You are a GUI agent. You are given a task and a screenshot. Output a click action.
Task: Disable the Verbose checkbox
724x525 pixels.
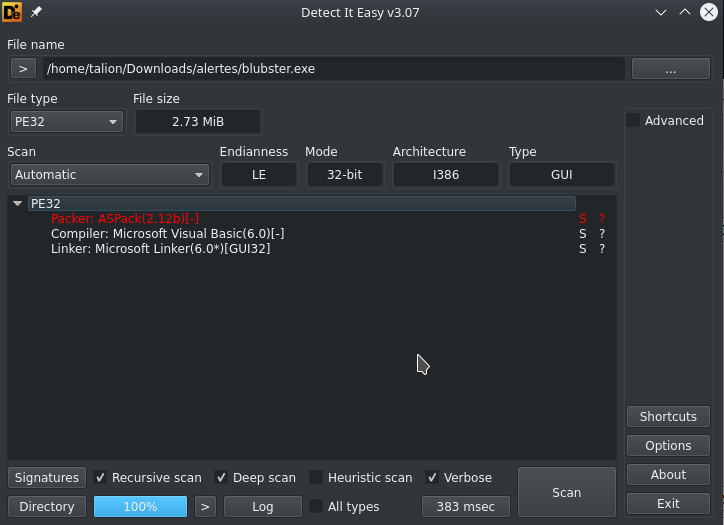point(432,478)
